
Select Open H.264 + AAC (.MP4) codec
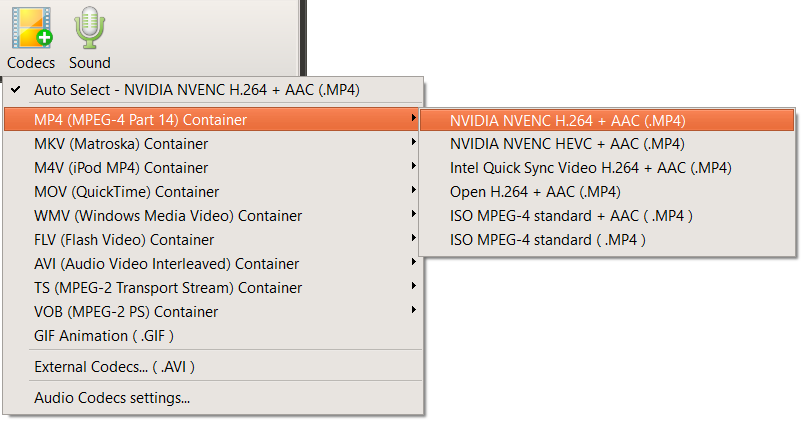coord(607,192)
